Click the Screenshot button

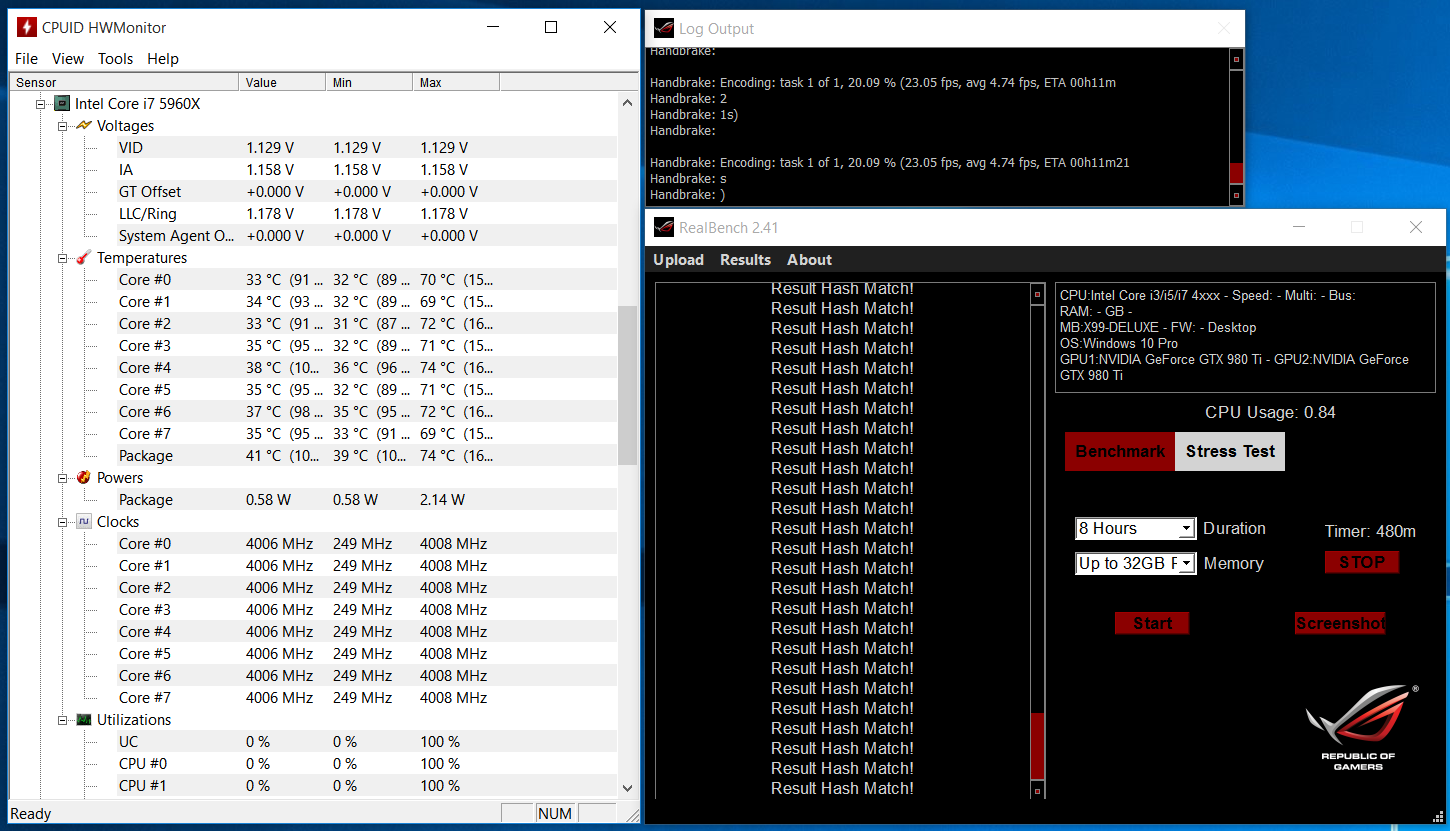point(1340,624)
